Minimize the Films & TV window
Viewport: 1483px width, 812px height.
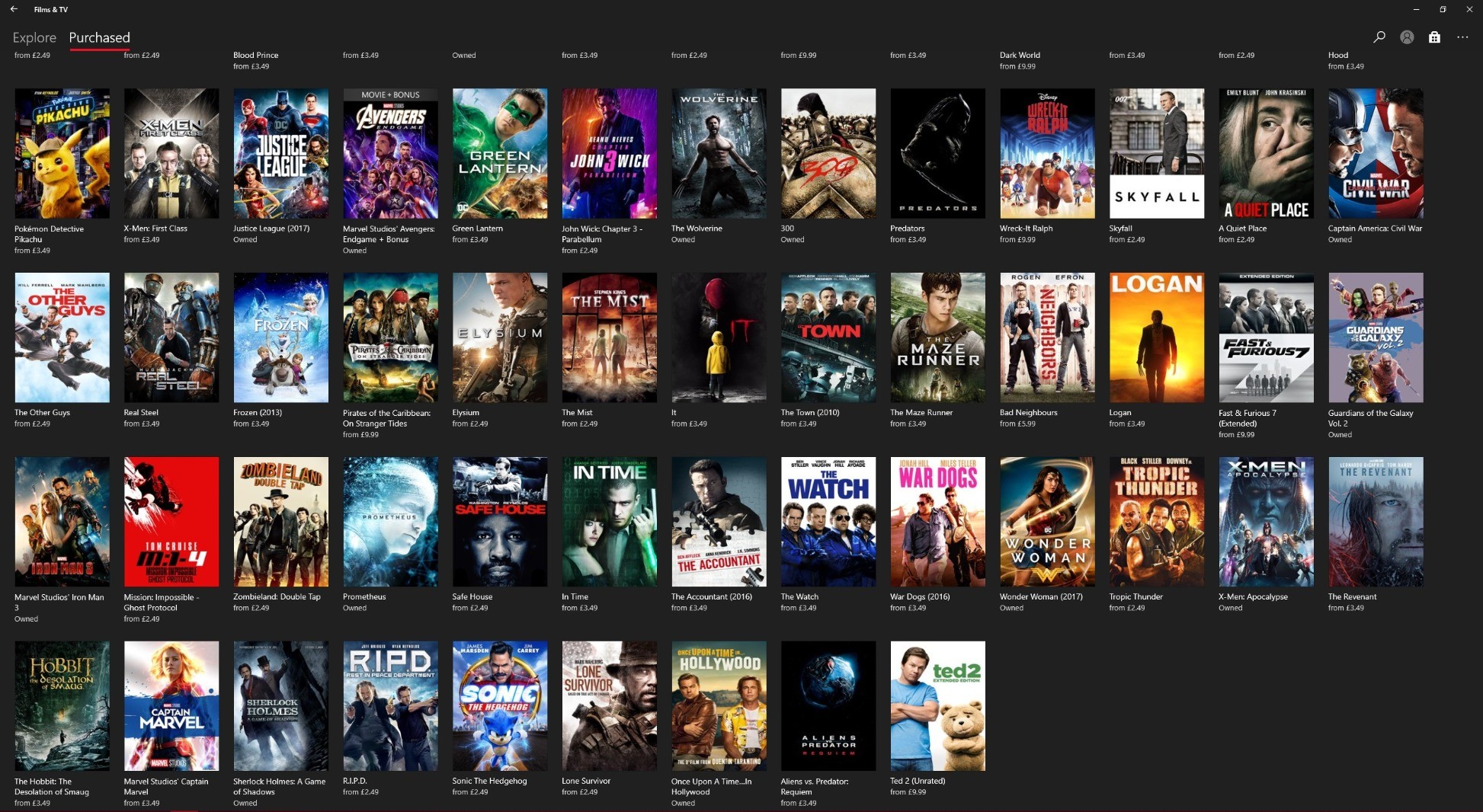tap(1416, 9)
